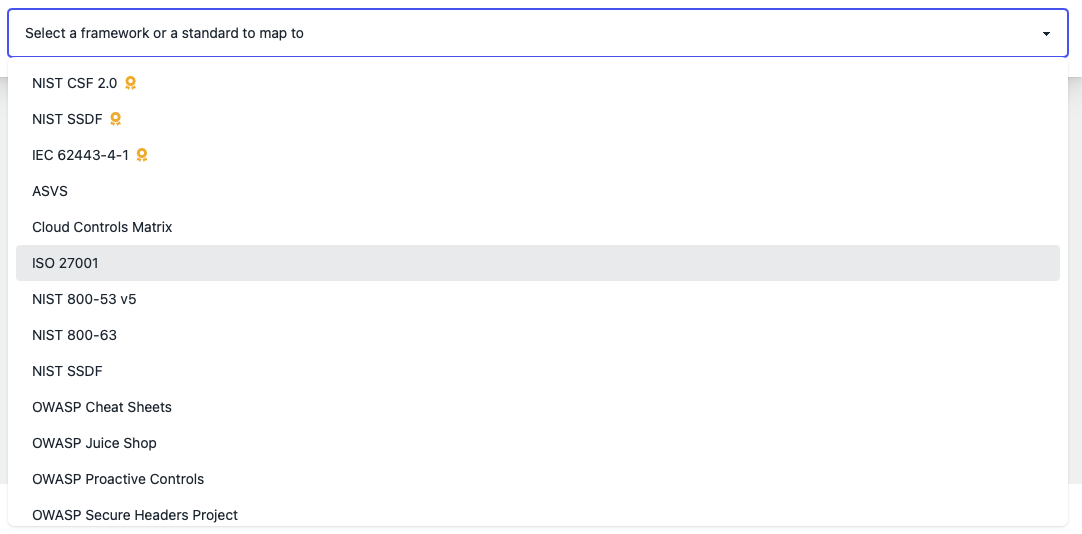Image resolution: width=1082 pixels, height=534 pixels.
Task: Pick OWASP Proactive Controls
Action: pyautogui.click(x=118, y=479)
